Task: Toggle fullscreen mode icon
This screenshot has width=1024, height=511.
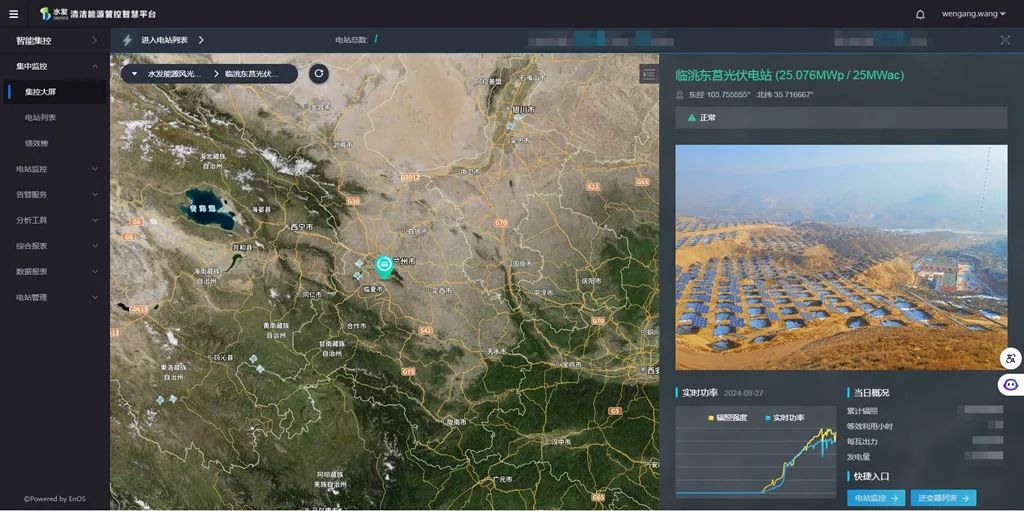Action: pos(1005,40)
